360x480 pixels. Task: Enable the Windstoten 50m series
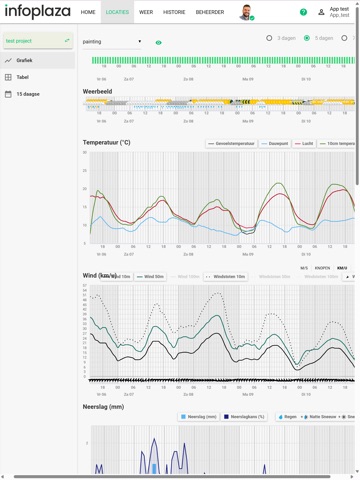click(x=271, y=277)
